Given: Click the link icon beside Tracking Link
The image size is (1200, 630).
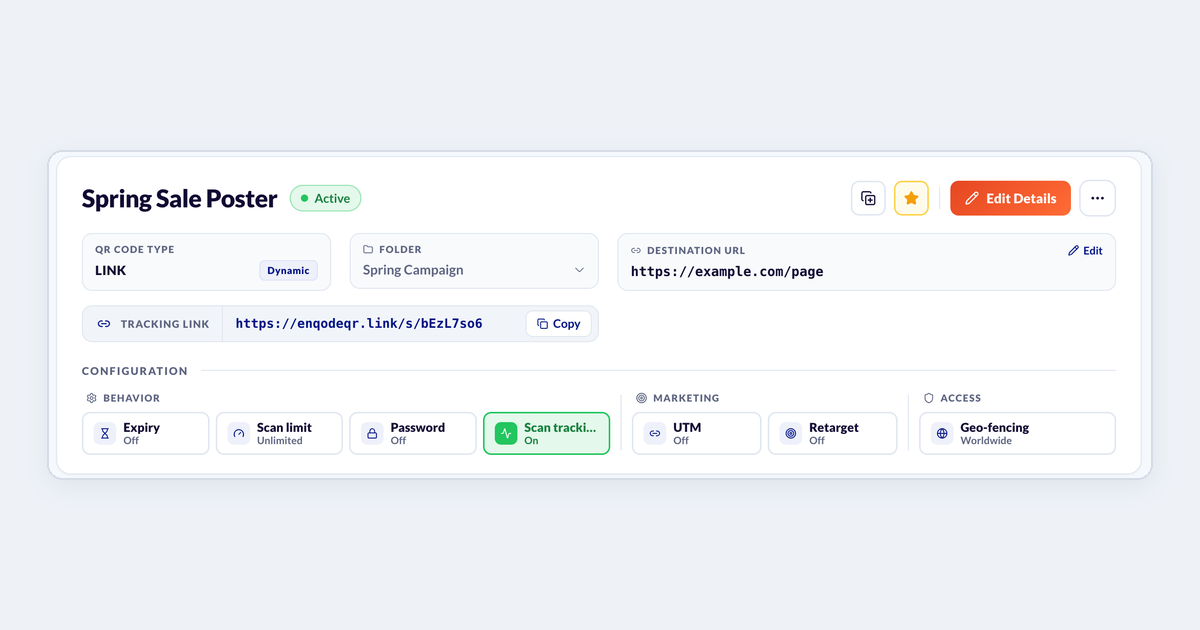Looking at the screenshot, I should click(104, 324).
